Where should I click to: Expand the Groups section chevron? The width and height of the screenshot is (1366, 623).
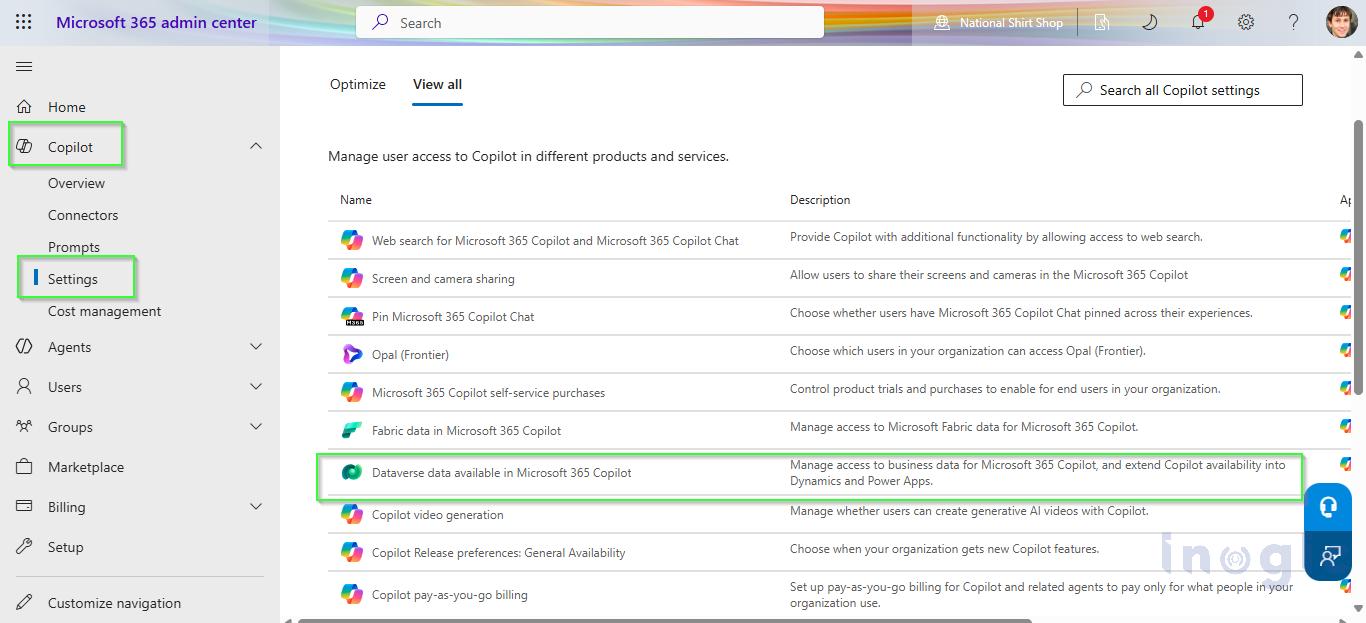pos(256,426)
